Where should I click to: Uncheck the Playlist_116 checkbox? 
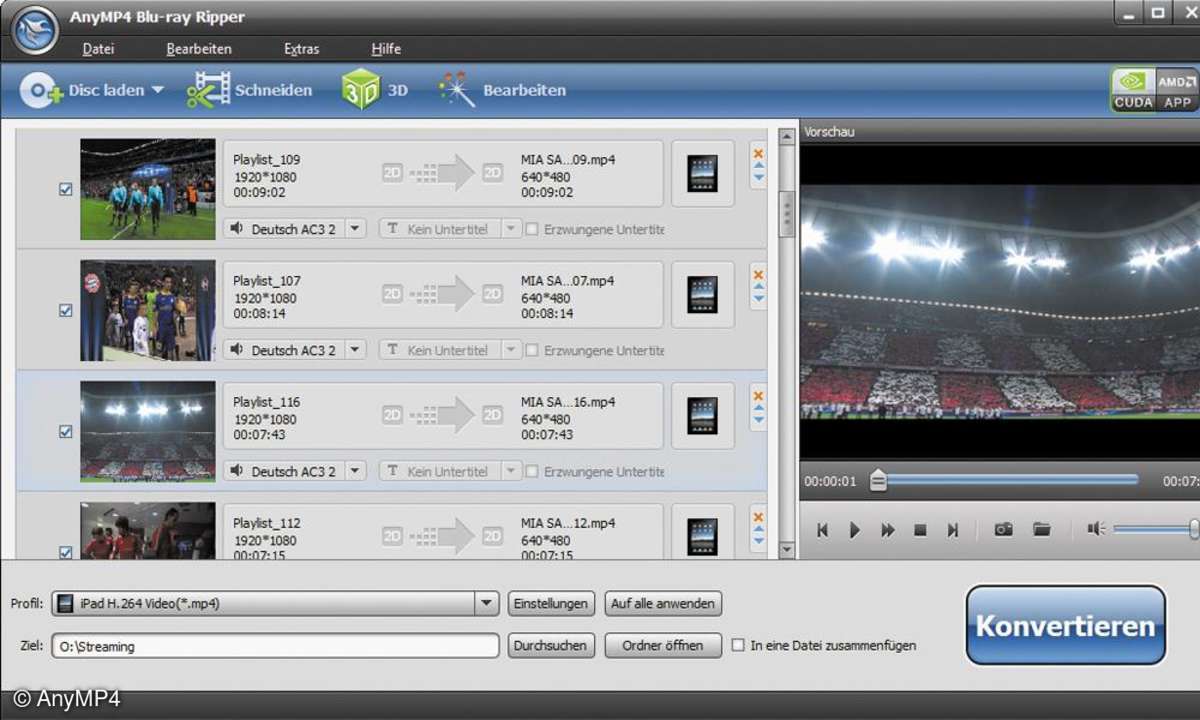[66, 431]
